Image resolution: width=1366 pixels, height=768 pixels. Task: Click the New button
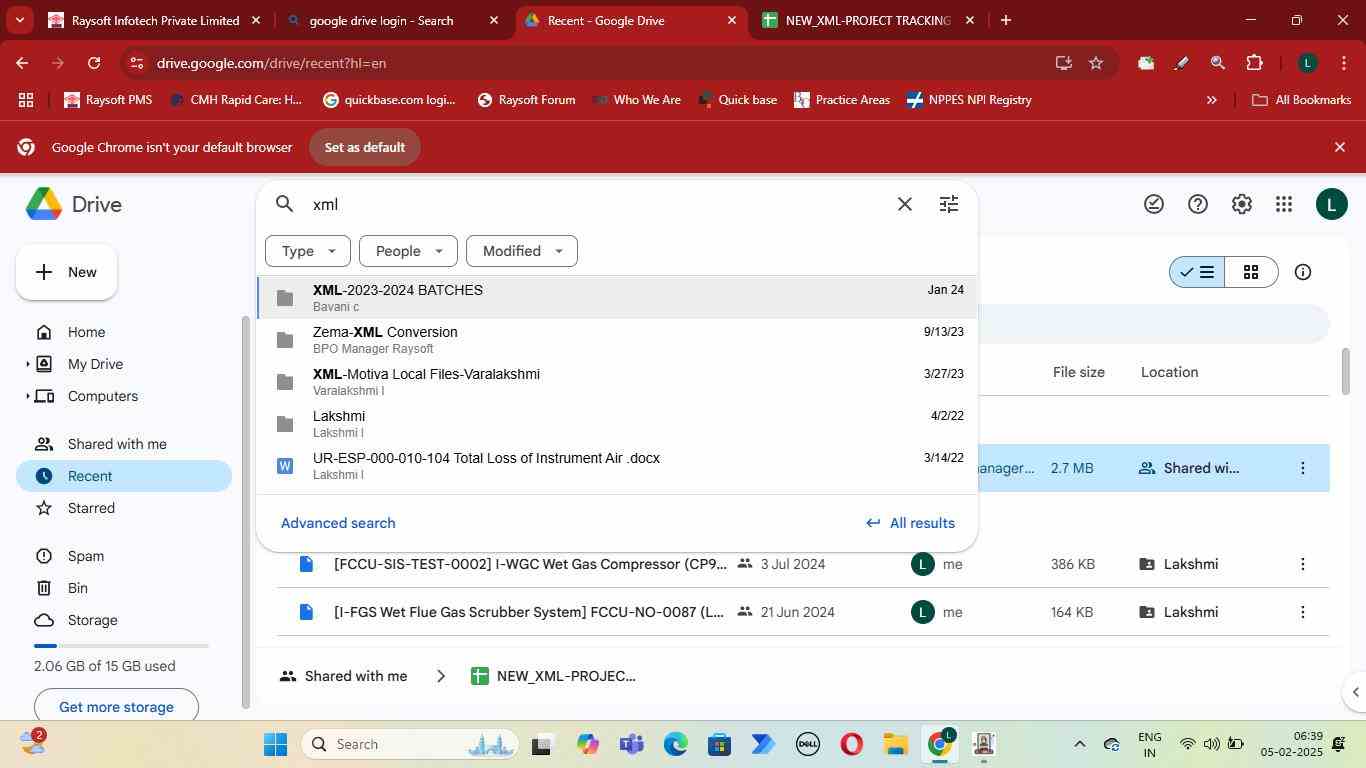[x=66, y=272]
